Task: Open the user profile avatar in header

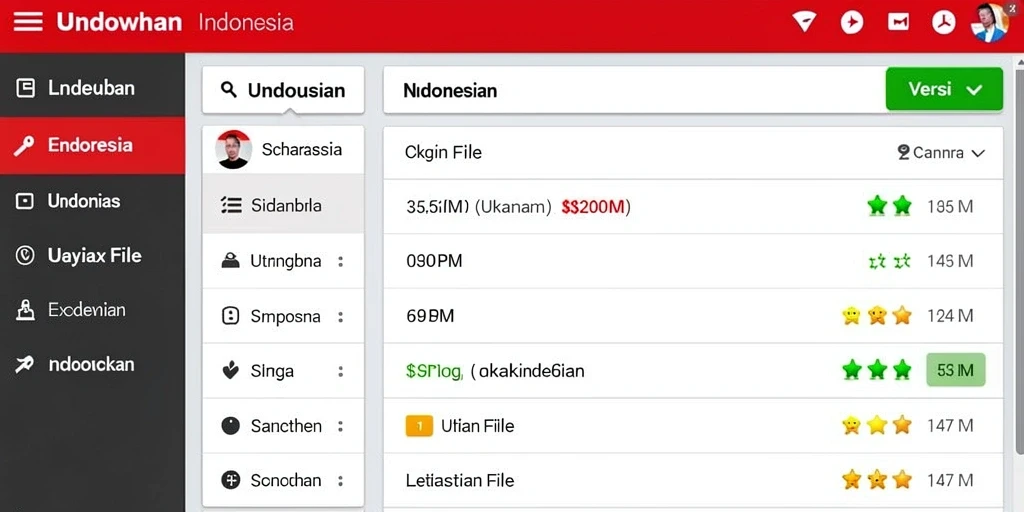Action: pyautogui.click(x=989, y=22)
